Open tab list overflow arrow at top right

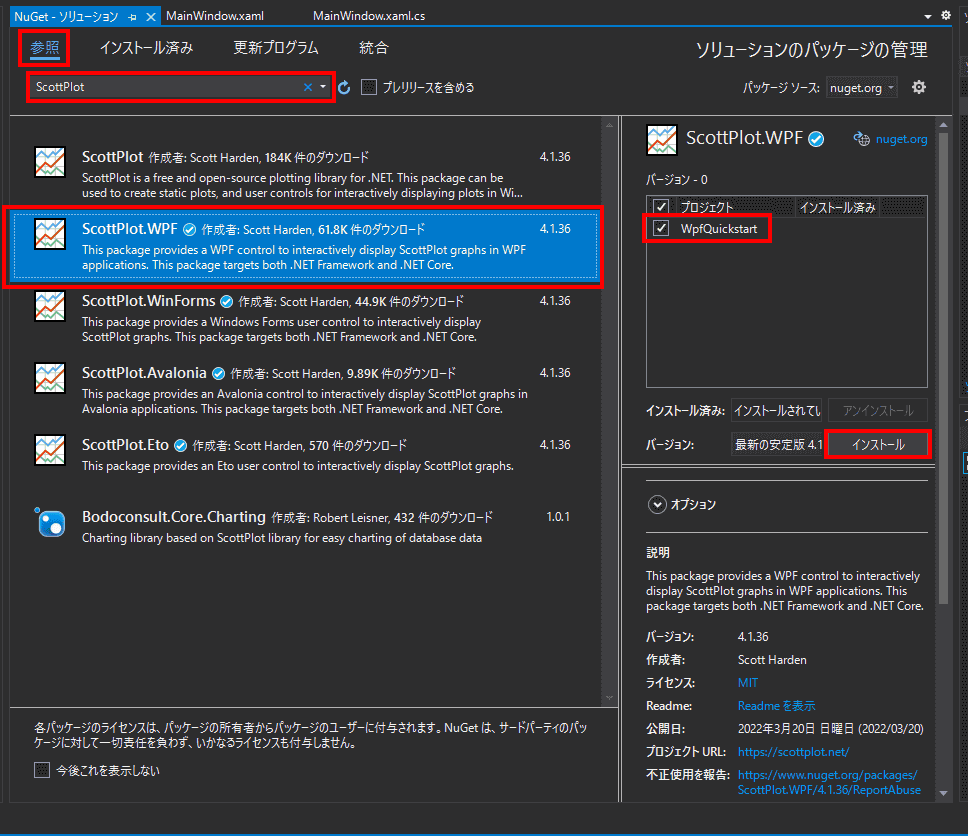[x=927, y=17]
